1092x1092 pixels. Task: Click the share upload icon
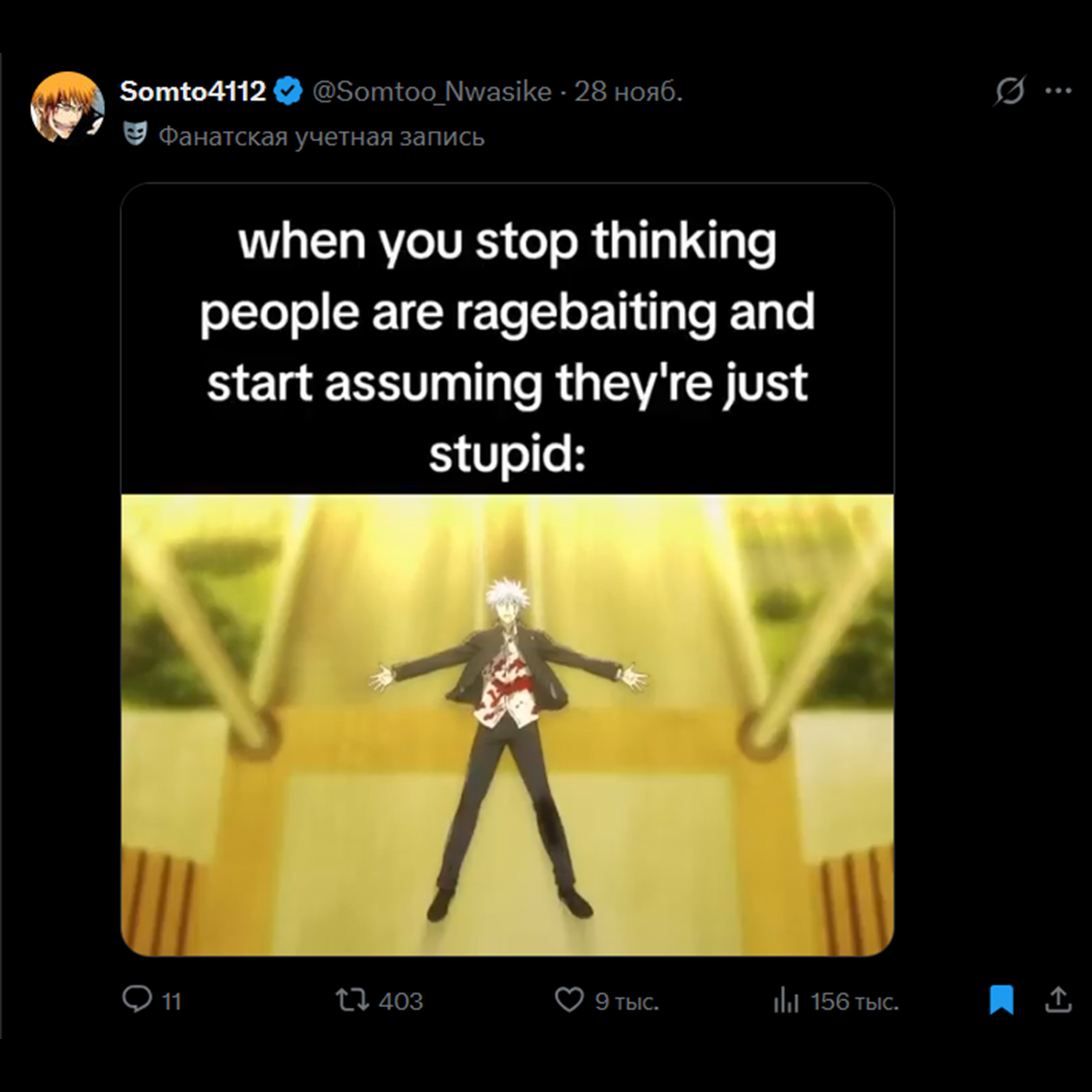1057,999
